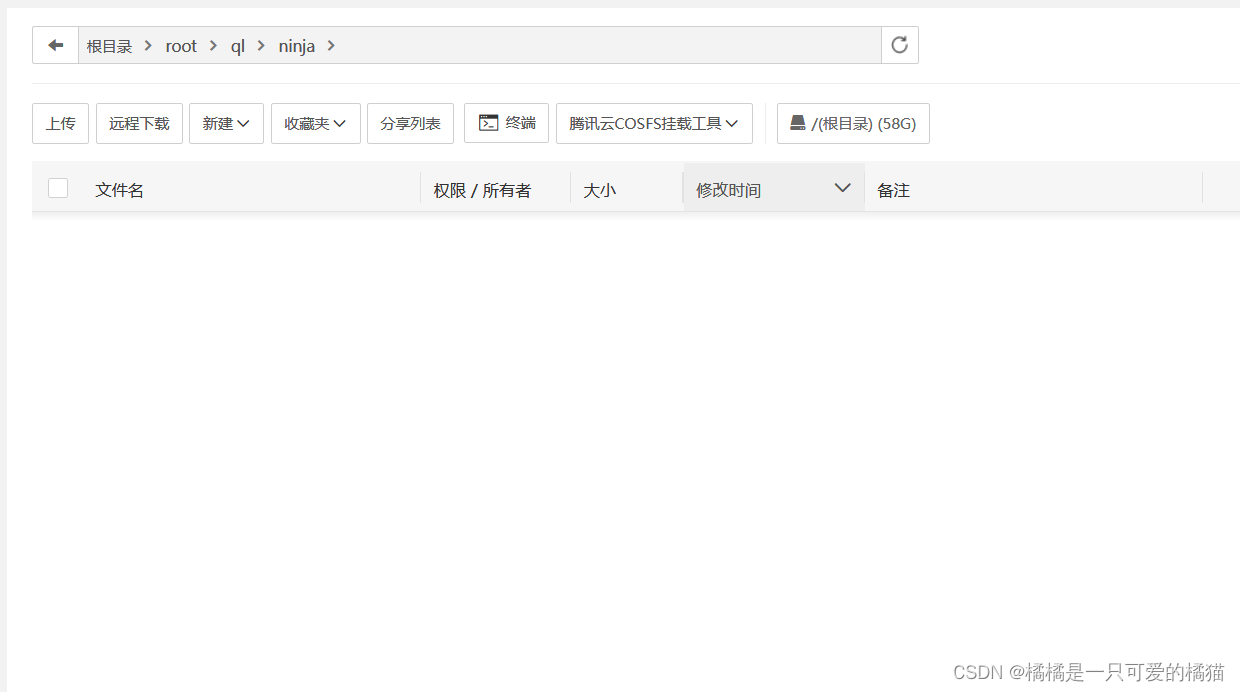Viewport: 1240px width, 692px height.
Task: Sort by 修改时间 using the arrow
Action: (x=842, y=188)
